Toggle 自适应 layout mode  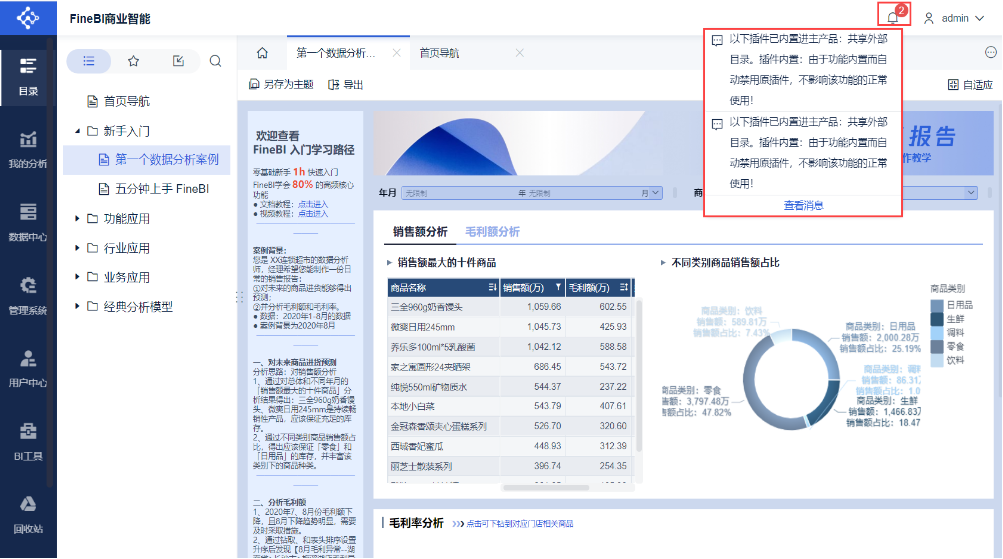(x=970, y=84)
